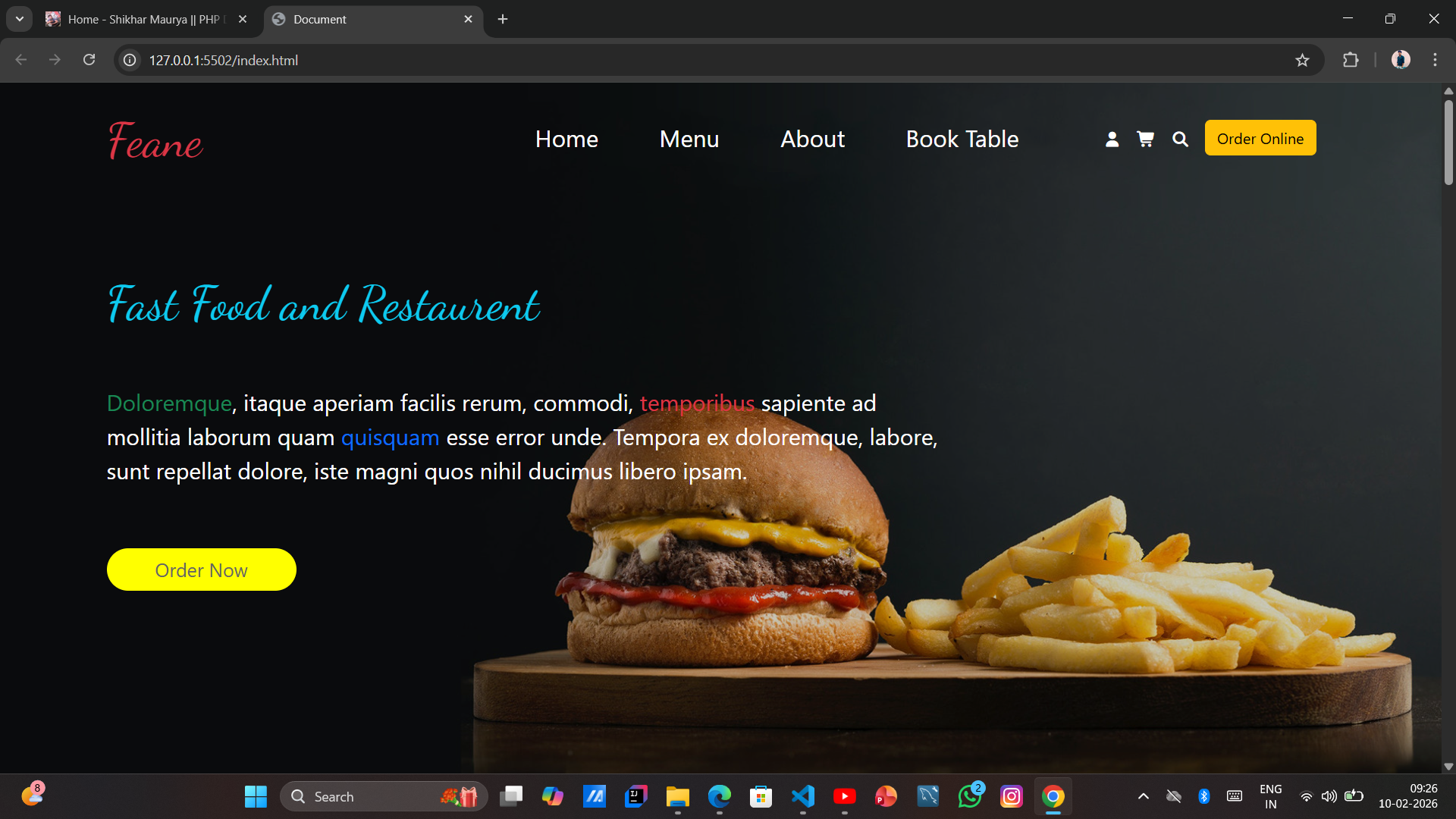
Task: Open the Chrome three-dot menu
Action: coord(1435,60)
